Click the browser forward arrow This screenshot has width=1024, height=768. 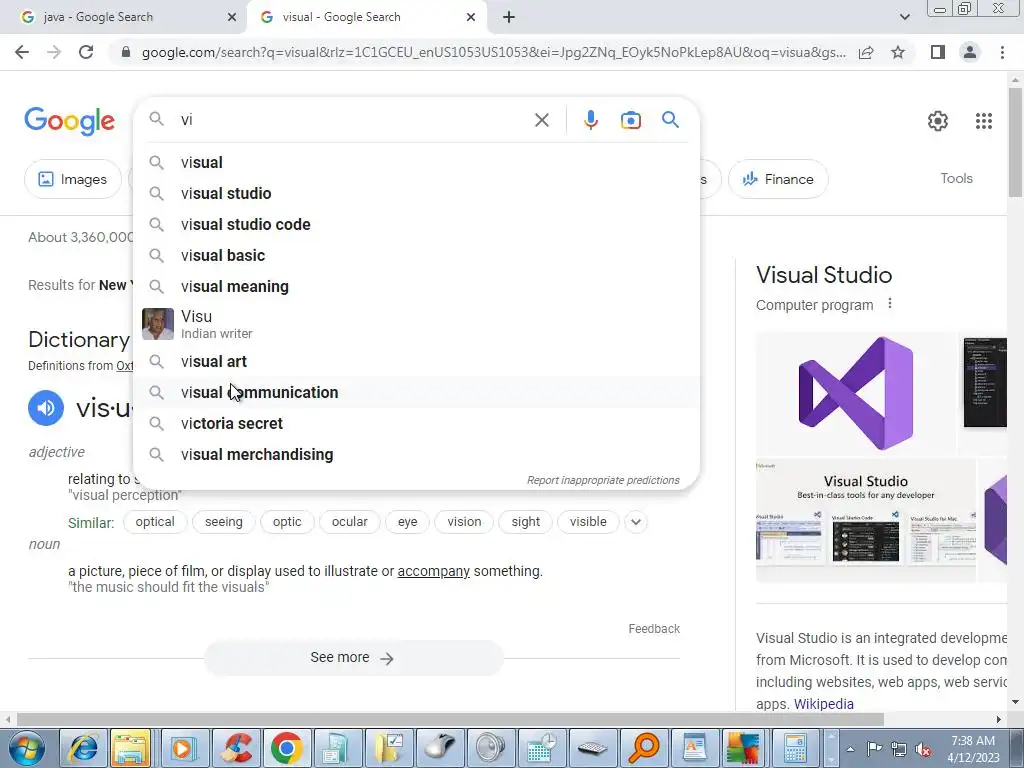[54, 52]
